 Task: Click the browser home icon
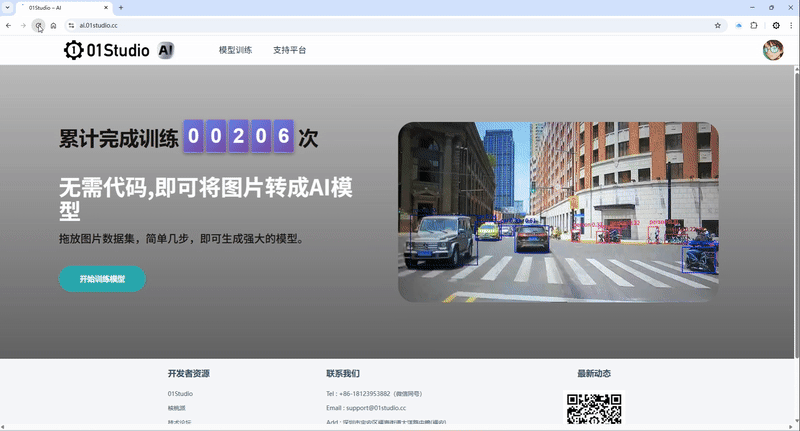pyautogui.click(x=53, y=25)
